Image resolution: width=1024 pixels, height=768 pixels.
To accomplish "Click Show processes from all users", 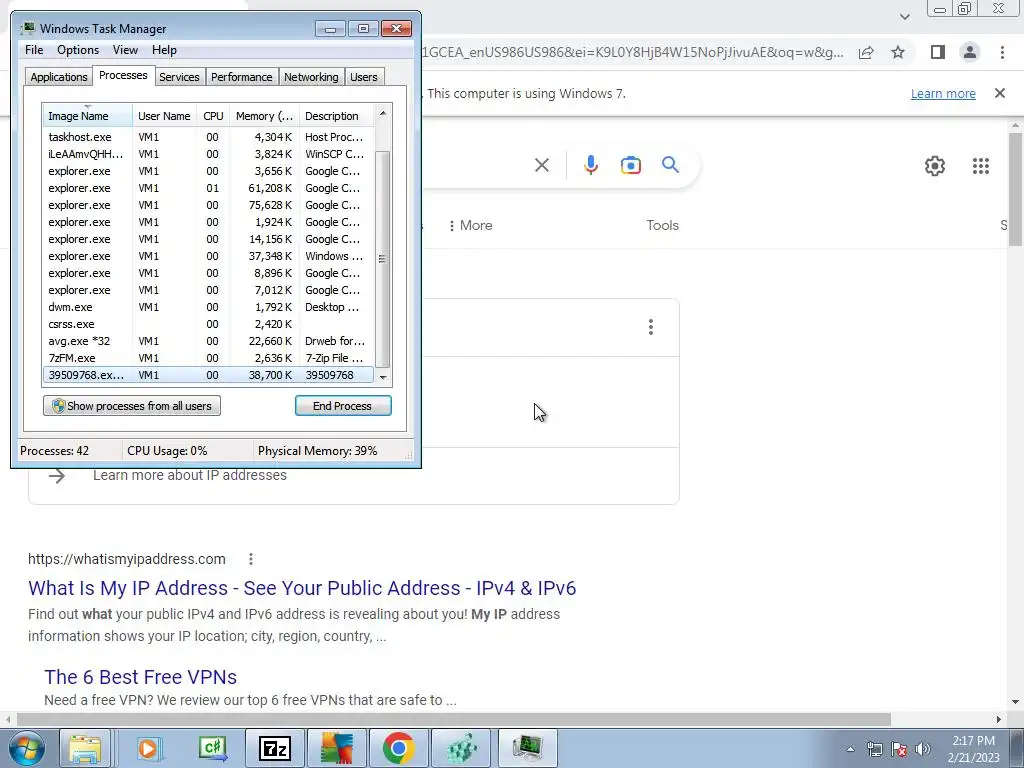I will [132, 406].
